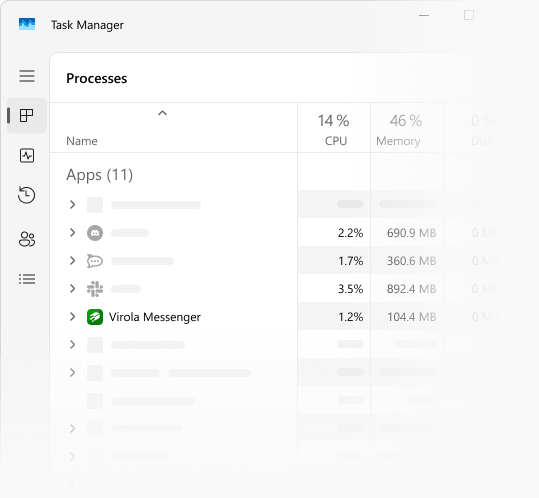
Task: Minimize the Task Manager window
Action: click(424, 15)
